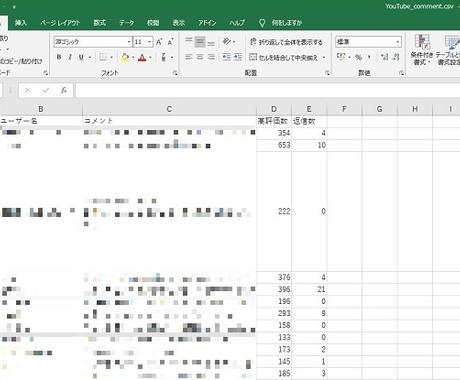Screen dimensions: 460x380
Task: Select column E header
Action: pos(309,109)
